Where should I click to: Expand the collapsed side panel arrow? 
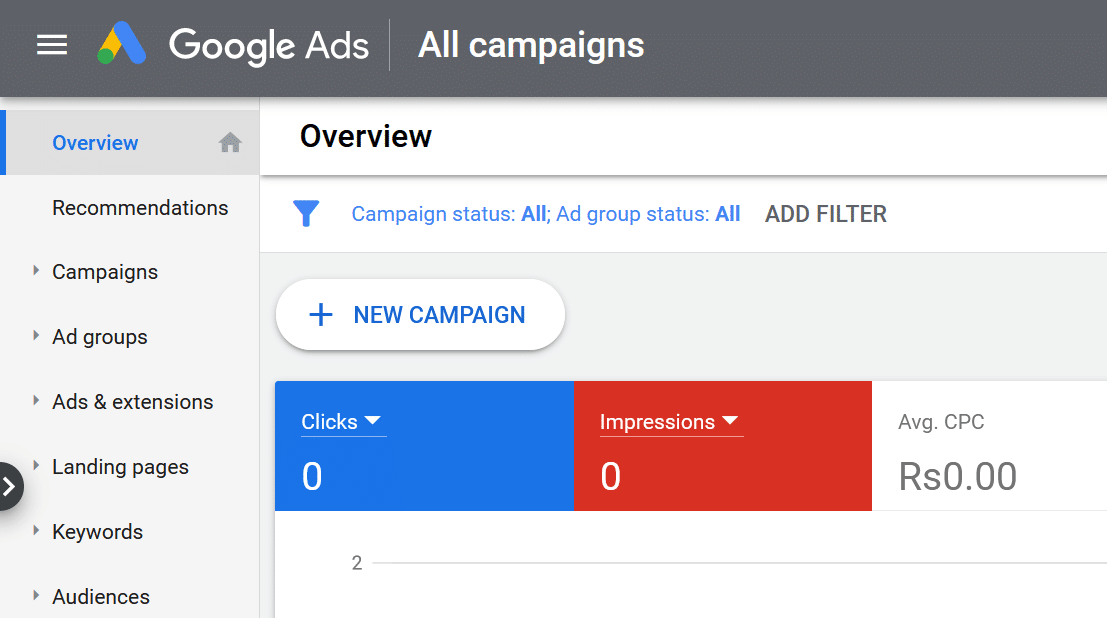point(10,487)
